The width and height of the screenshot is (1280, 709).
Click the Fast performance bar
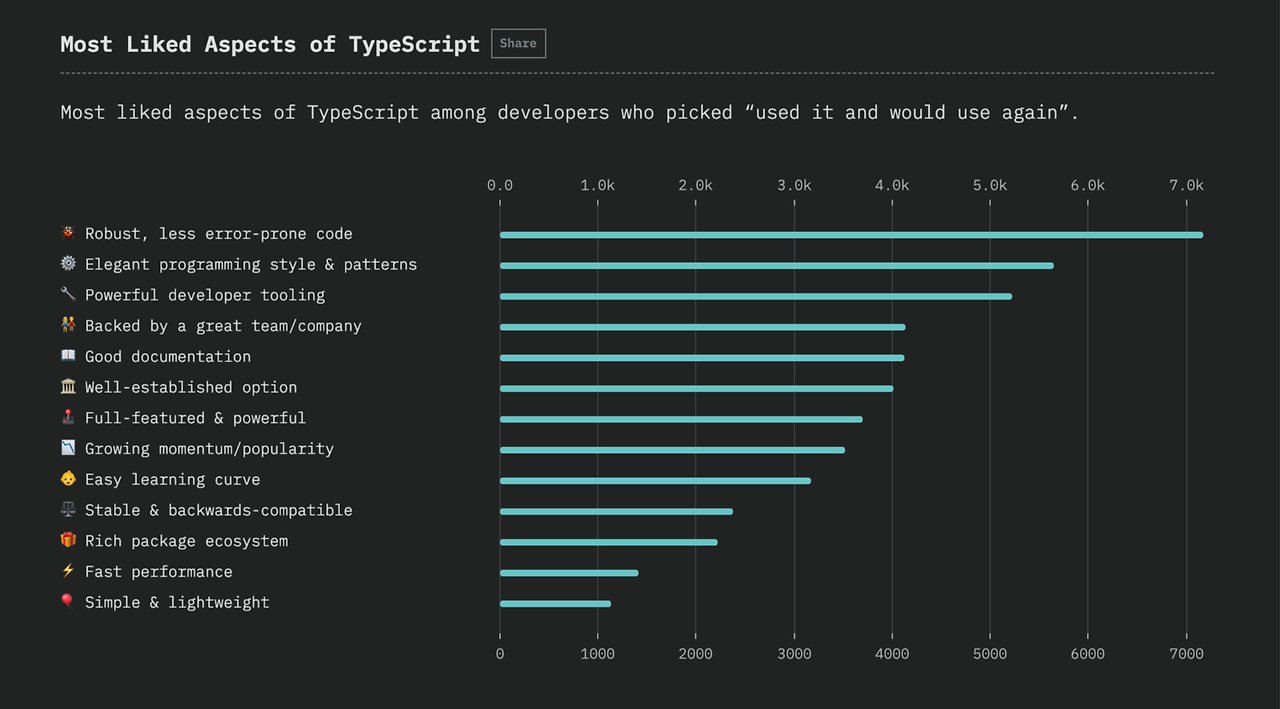pos(569,573)
